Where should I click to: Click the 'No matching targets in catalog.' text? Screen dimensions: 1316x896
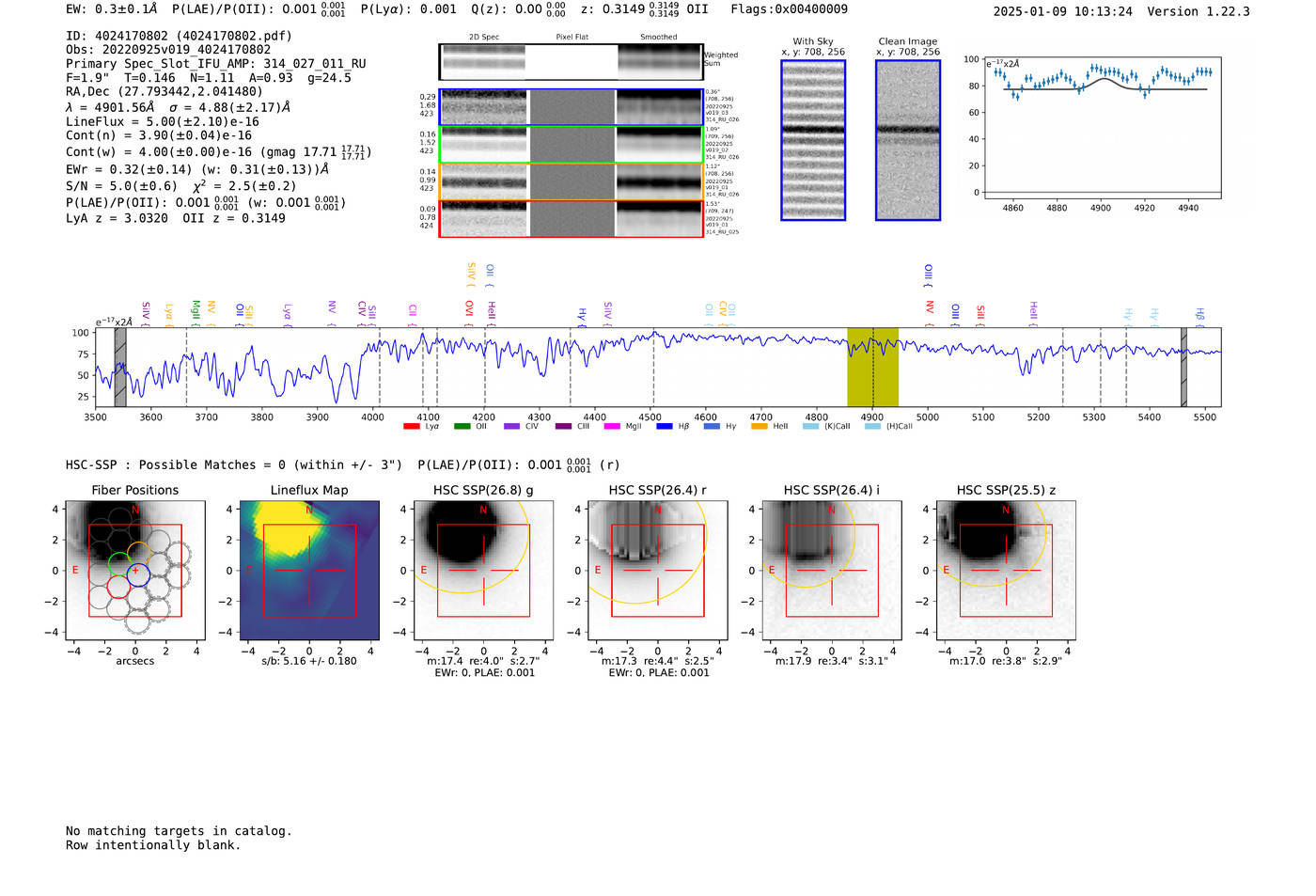click(179, 831)
